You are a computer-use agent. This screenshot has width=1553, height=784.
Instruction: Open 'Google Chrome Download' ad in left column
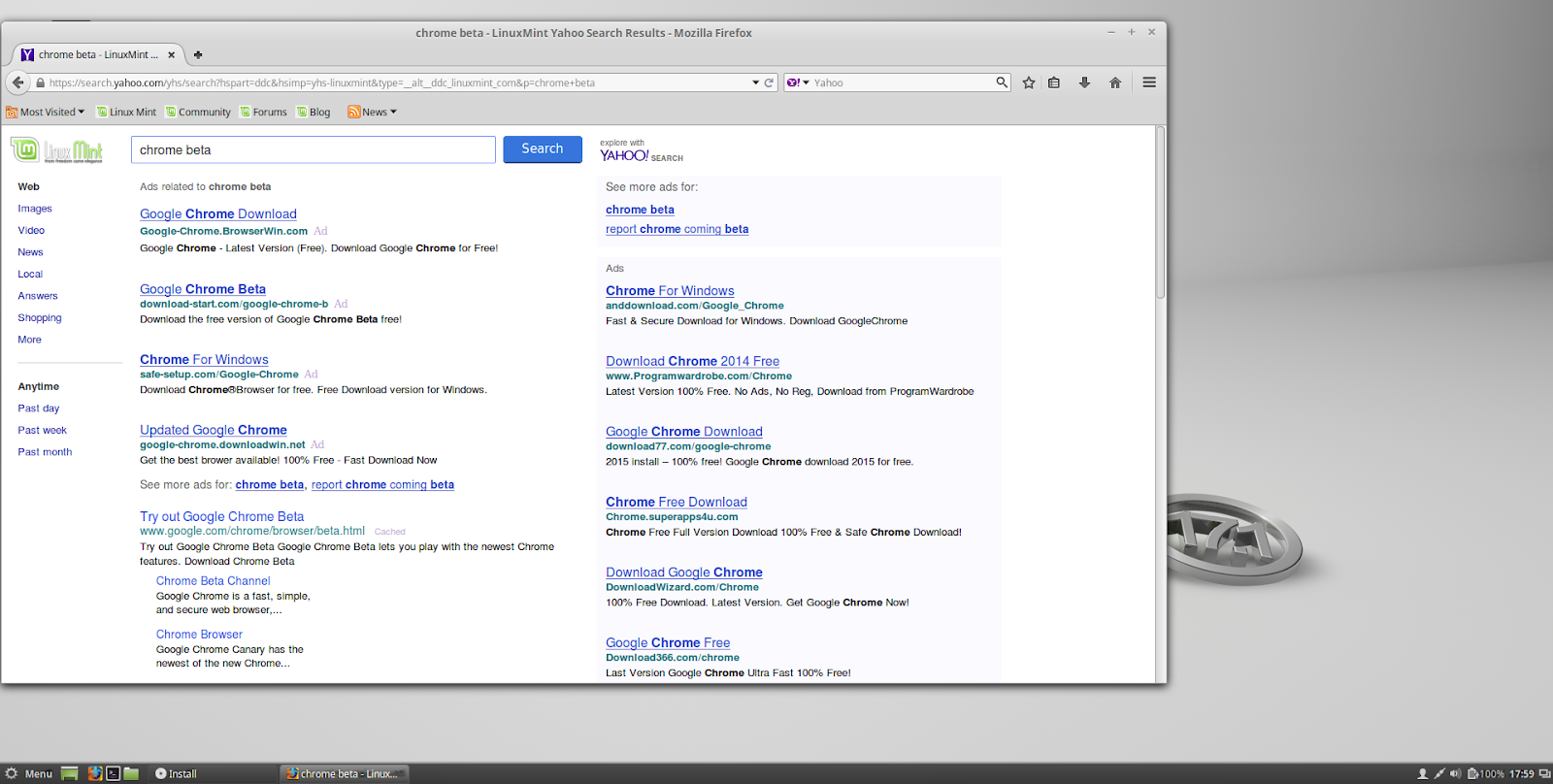[218, 214]
